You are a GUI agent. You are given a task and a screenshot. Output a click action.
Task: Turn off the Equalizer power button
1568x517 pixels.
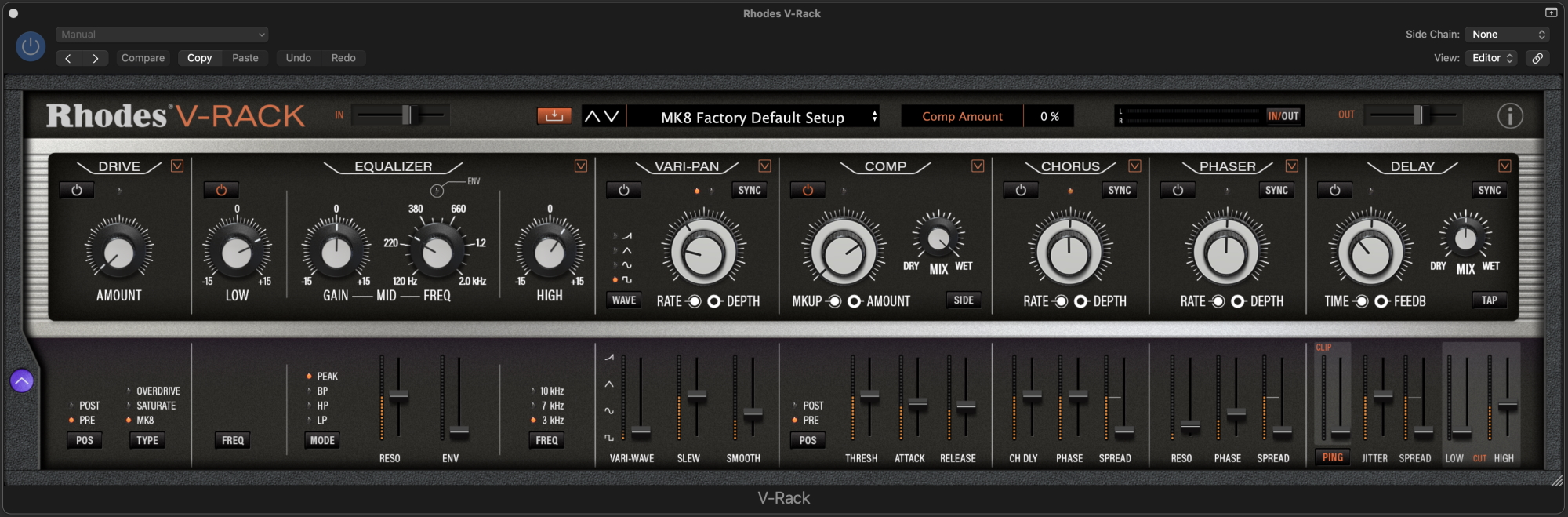(221, 191)
